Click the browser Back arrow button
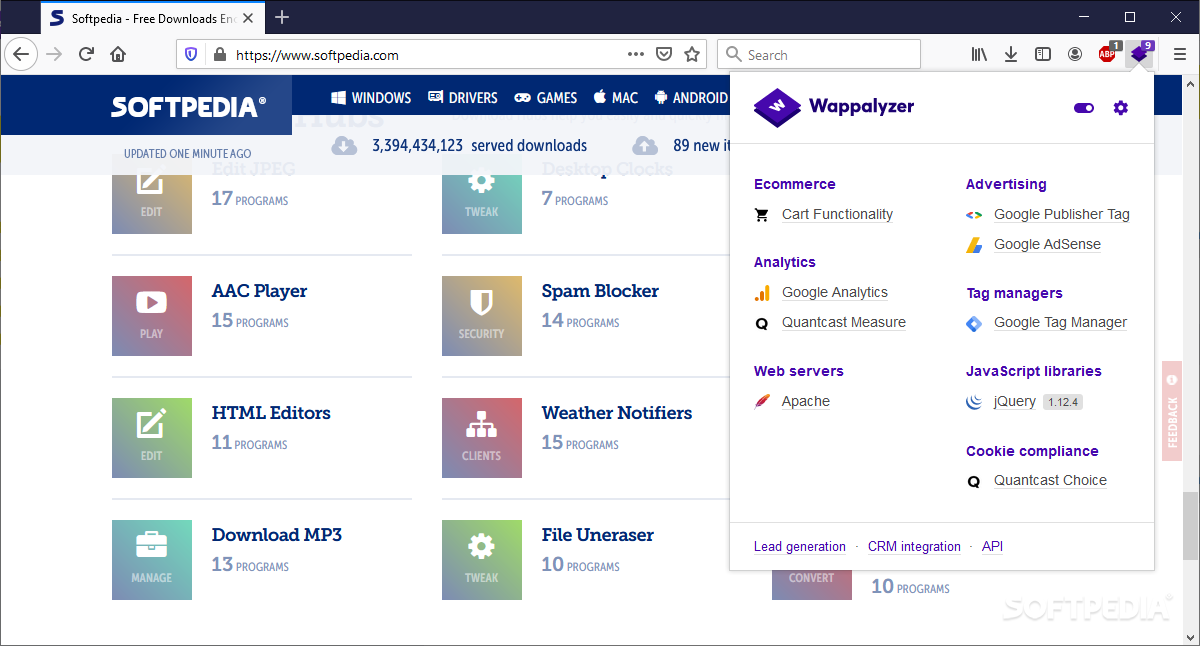Viewport: 1200px width, 646px height. pos(21,54)
